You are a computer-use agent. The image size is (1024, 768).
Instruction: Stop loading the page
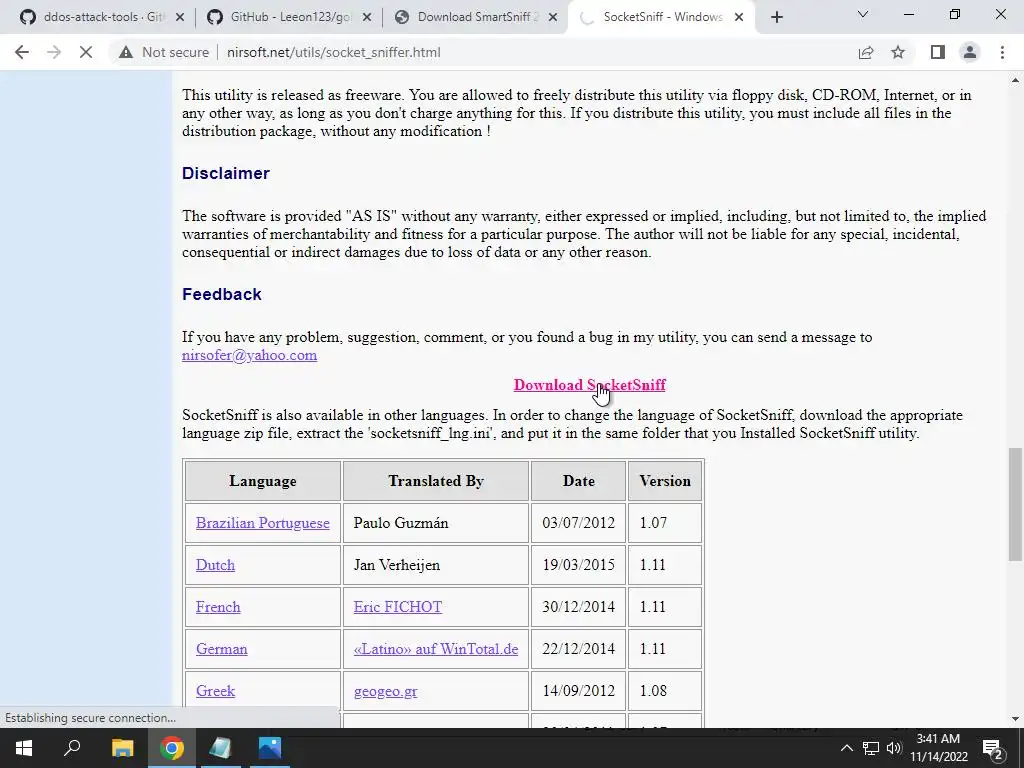click(x=86, y=52)
